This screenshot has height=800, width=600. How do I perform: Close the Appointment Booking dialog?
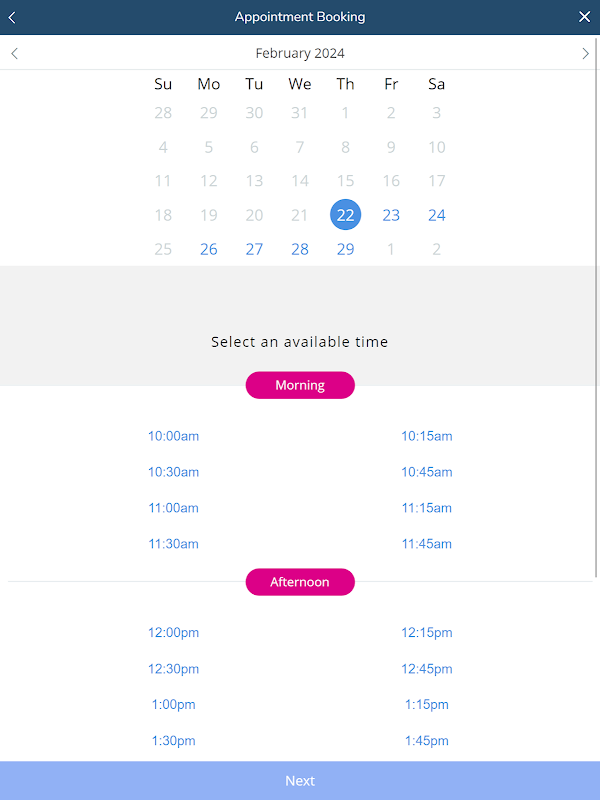click(585, 17)
